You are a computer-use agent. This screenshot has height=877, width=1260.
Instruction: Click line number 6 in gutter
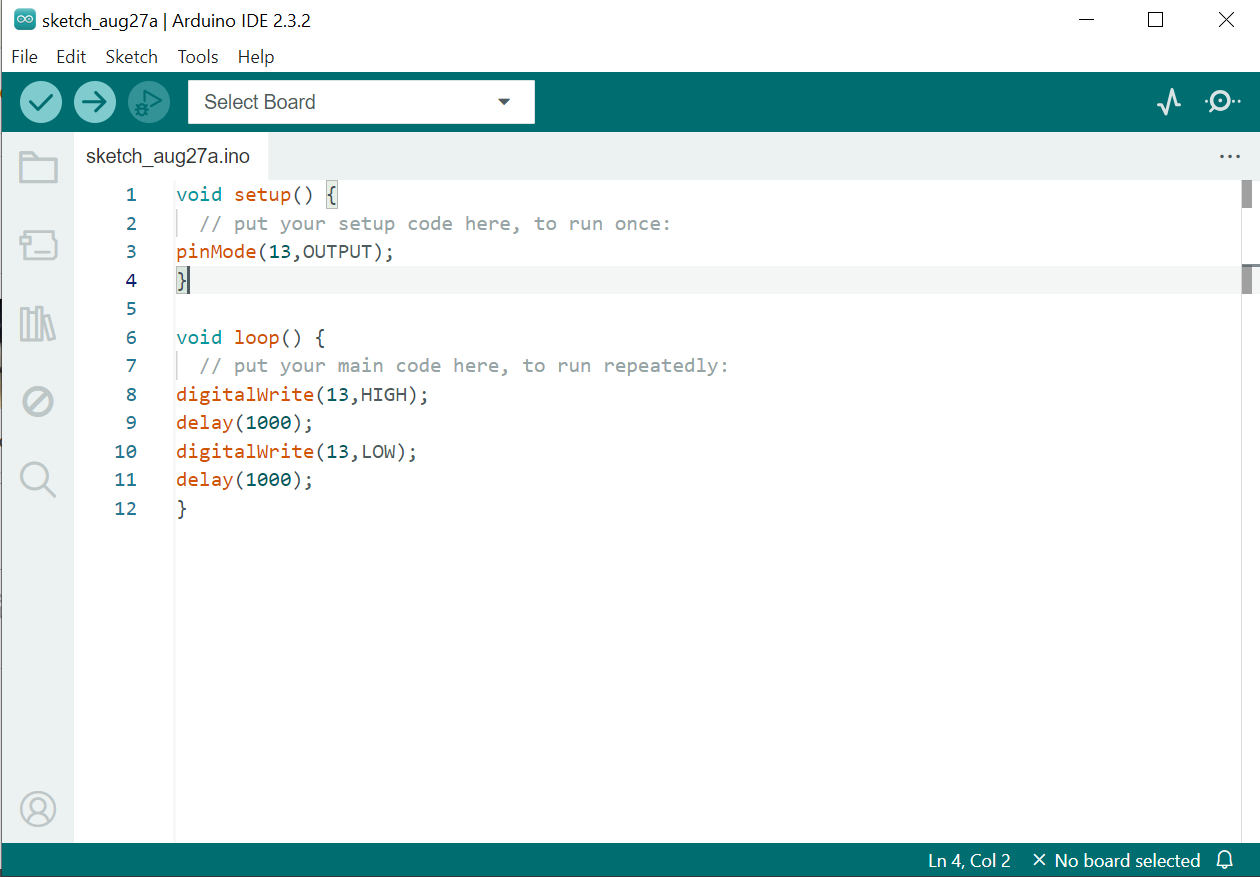[x=131, y=337]
